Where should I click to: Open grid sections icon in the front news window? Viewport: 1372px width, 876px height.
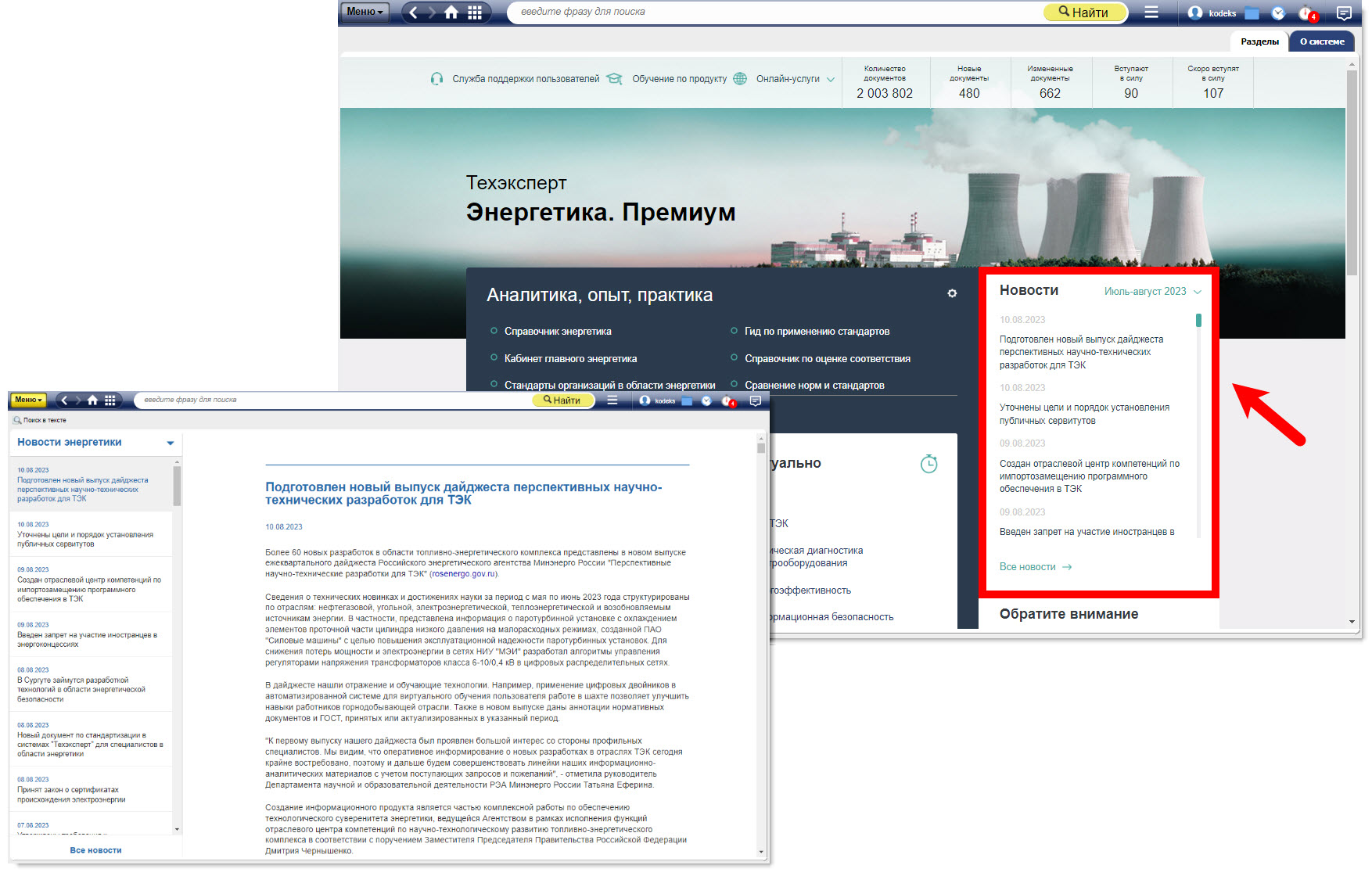click(110, 400)
